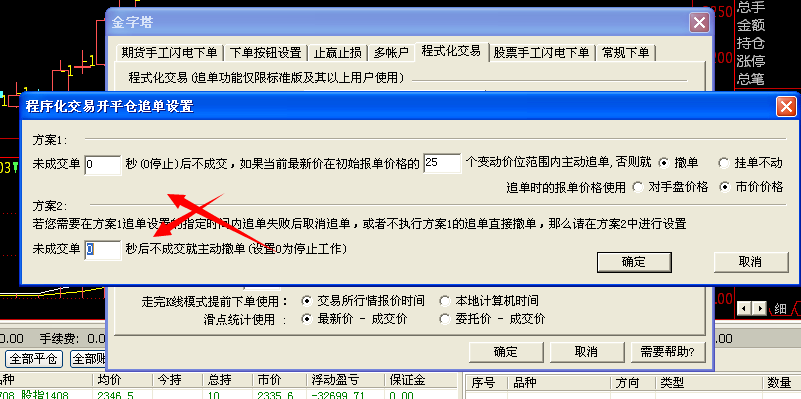Open 股票手工闪电下单 tab

[541, 53]
